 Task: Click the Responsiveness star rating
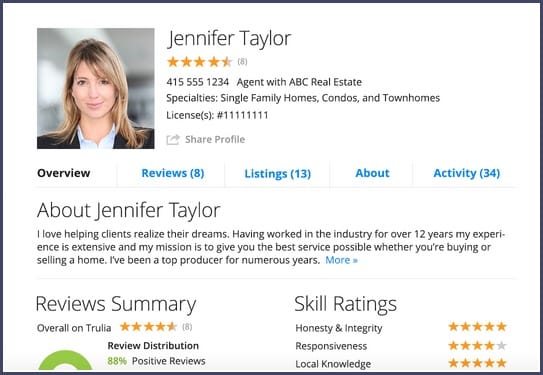pyautogui.click(x=477, y=345)
